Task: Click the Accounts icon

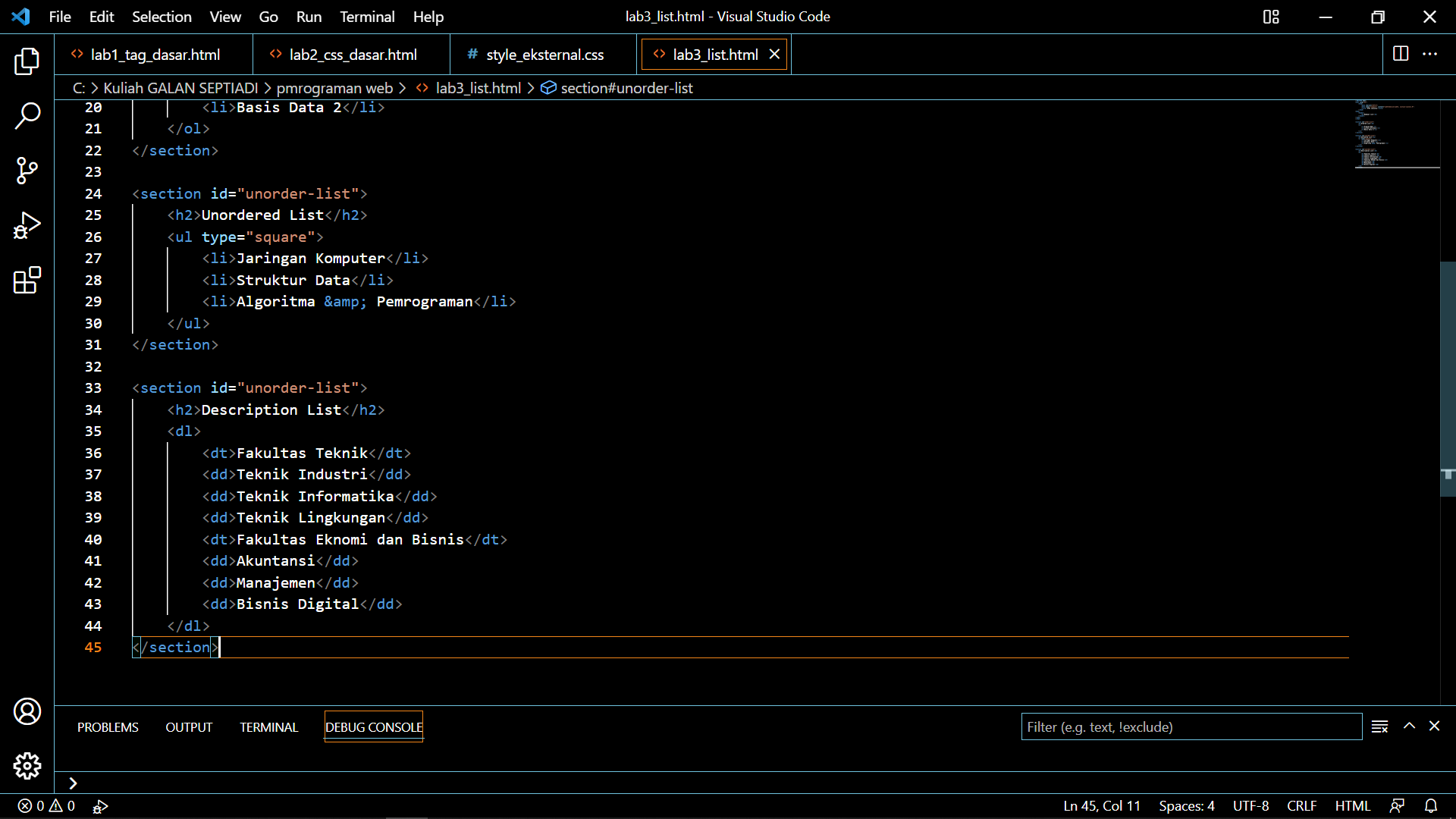Action: (x=27, y=711)
